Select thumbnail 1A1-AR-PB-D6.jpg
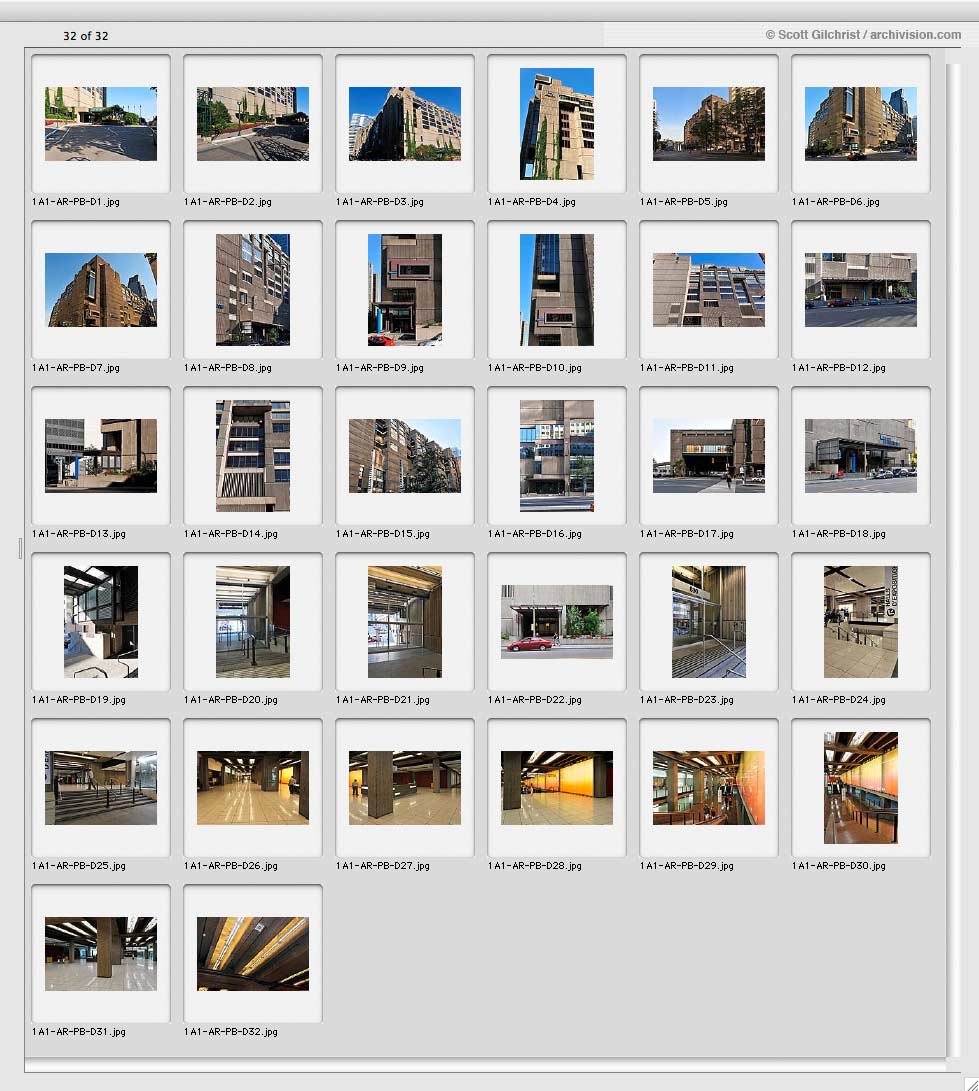Image resolution: width=979 pixels, height=1091 pixels. 861,124
